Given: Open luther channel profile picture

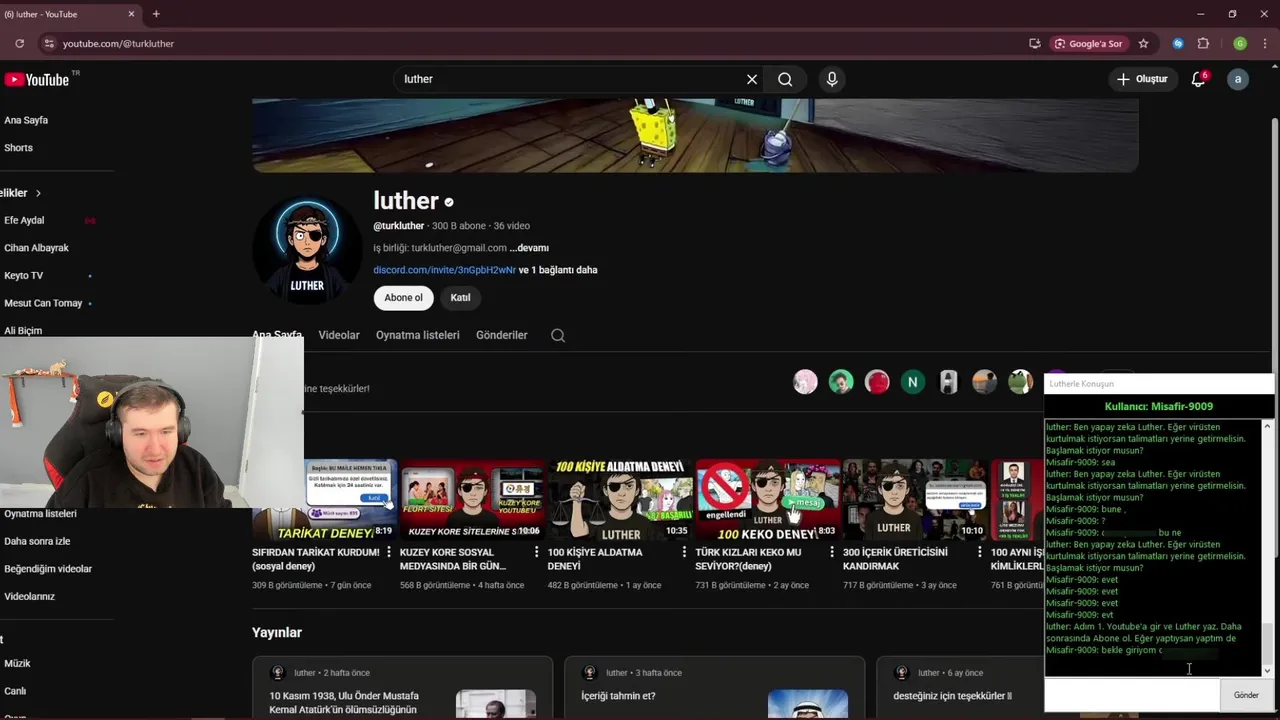Looking at the screenshot, I should [x=307, y=250].
